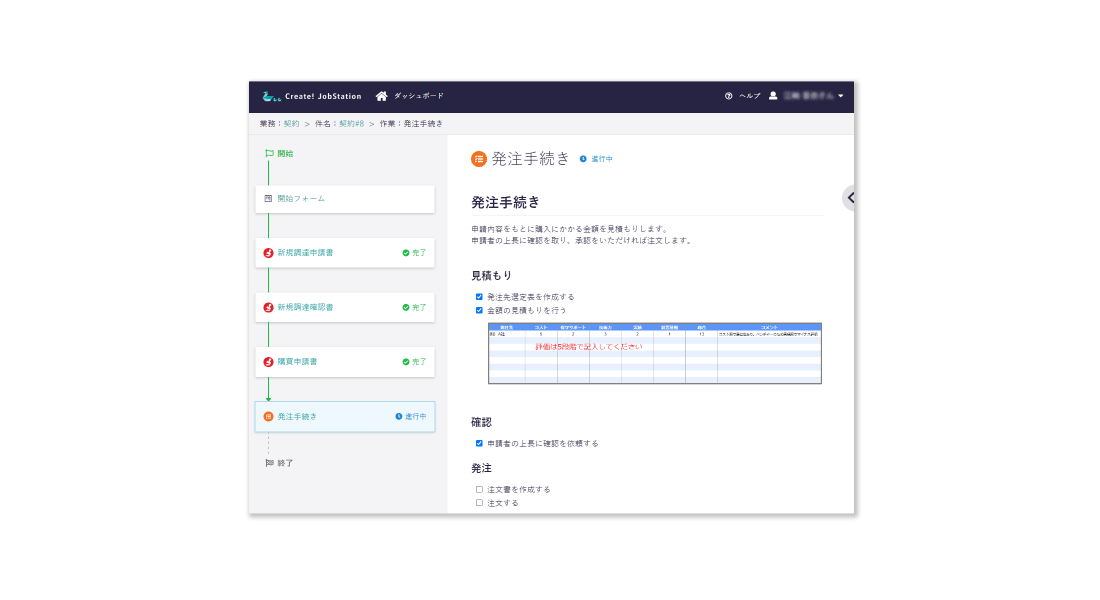Open ヘルプ menu item
1100x600 pixels.
pos(749,96)
